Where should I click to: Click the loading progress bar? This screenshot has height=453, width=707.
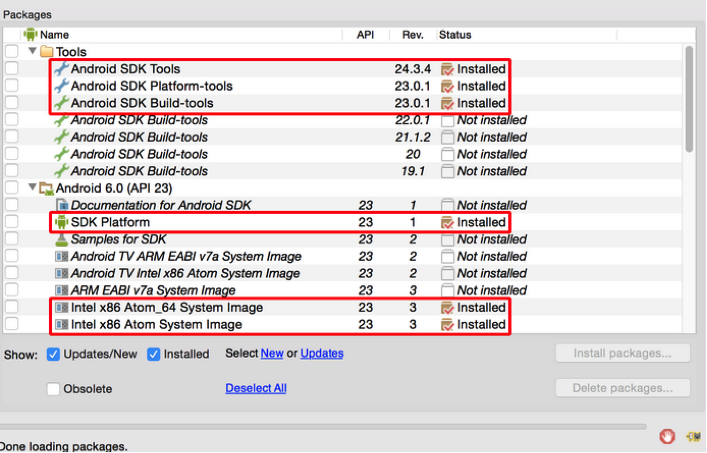tap(323, 426)
